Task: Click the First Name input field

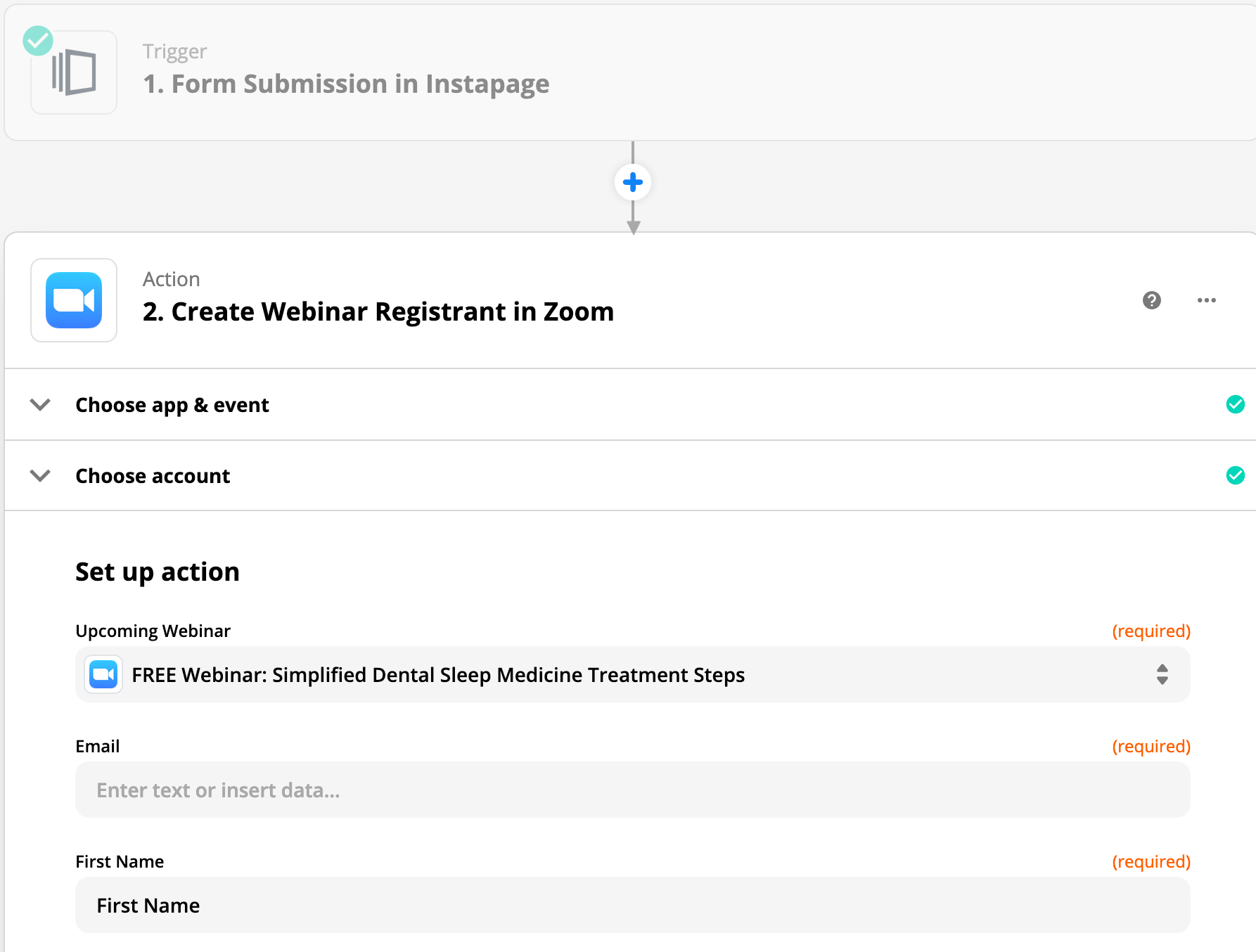Action: point(633,905)
